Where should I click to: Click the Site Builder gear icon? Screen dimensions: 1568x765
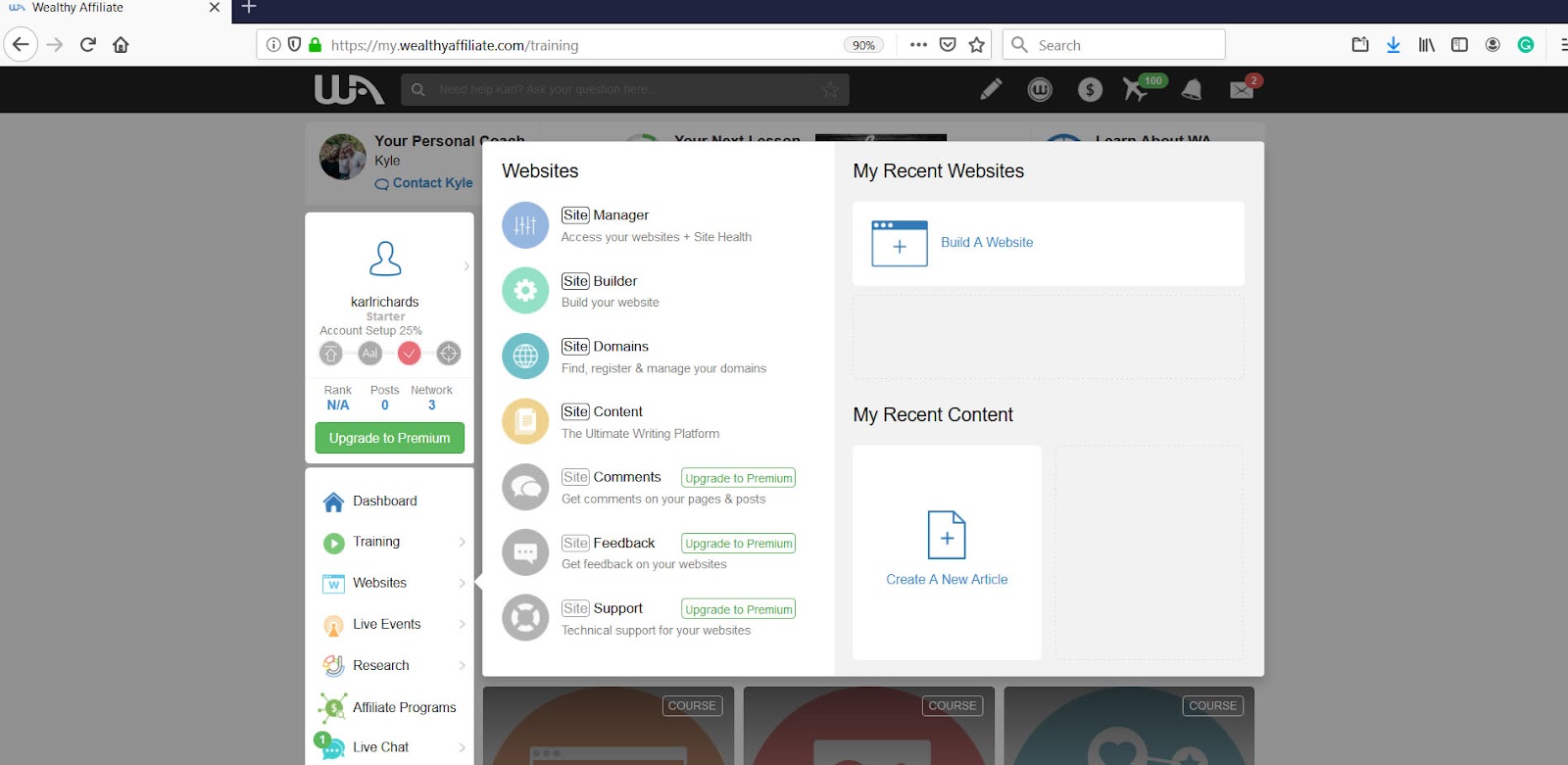(525, 291)
